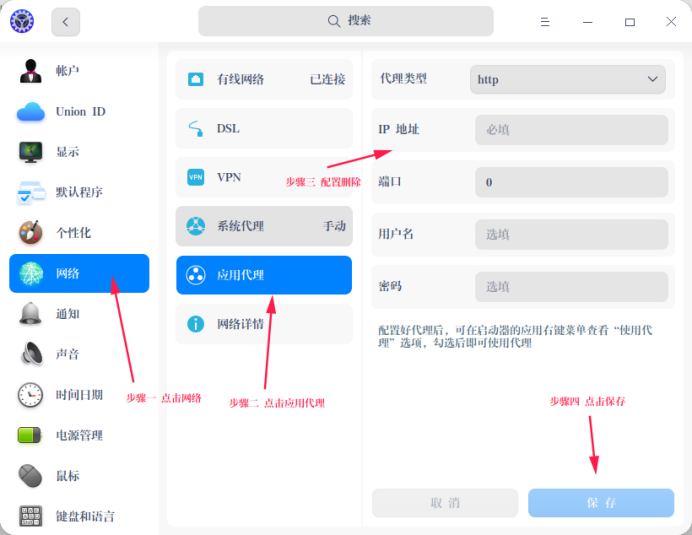Open 个性化 palette icon

tap(30, 233)
